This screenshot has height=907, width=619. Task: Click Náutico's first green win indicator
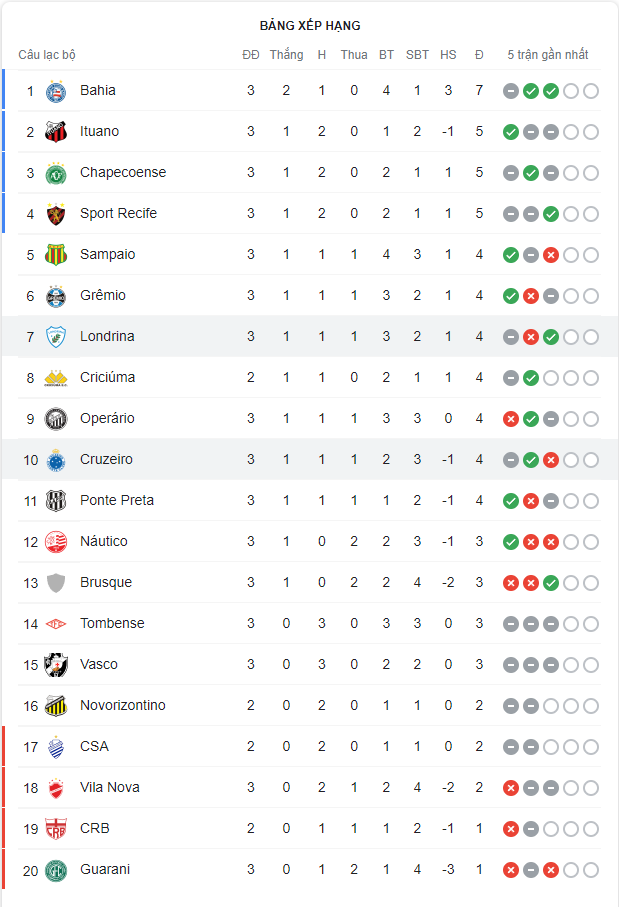511,542
